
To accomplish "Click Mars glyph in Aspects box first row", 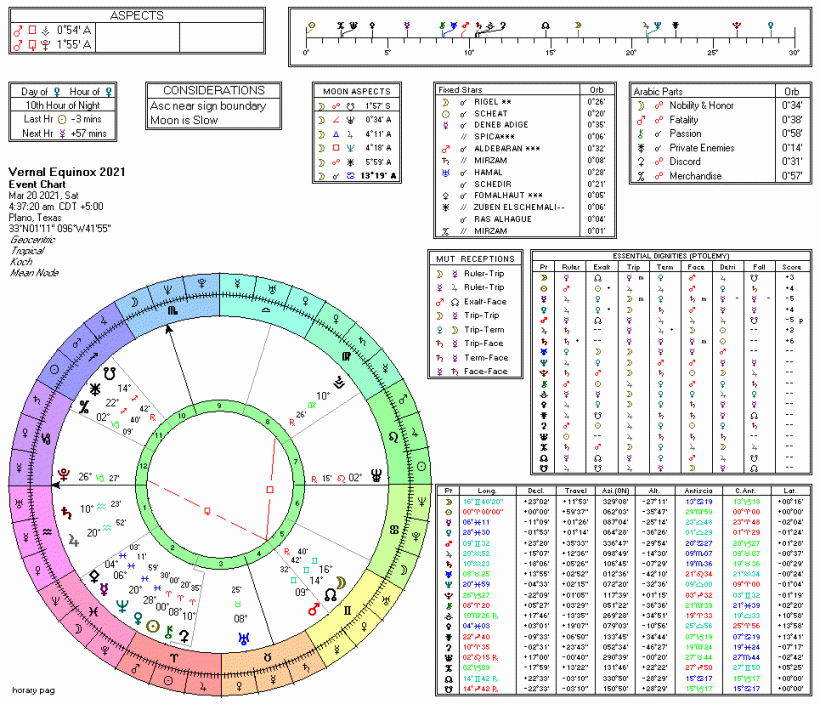I will [x=16, y=30].
